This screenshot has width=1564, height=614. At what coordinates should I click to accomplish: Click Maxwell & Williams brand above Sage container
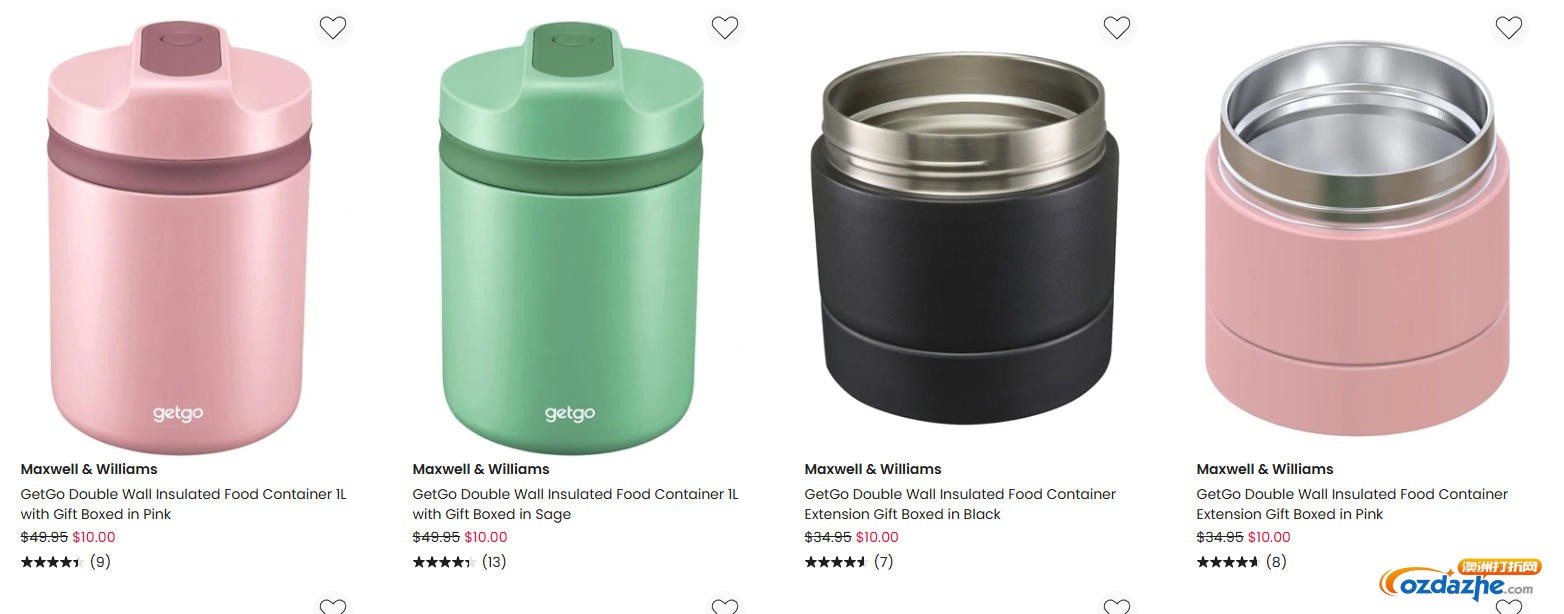(481, 469)
